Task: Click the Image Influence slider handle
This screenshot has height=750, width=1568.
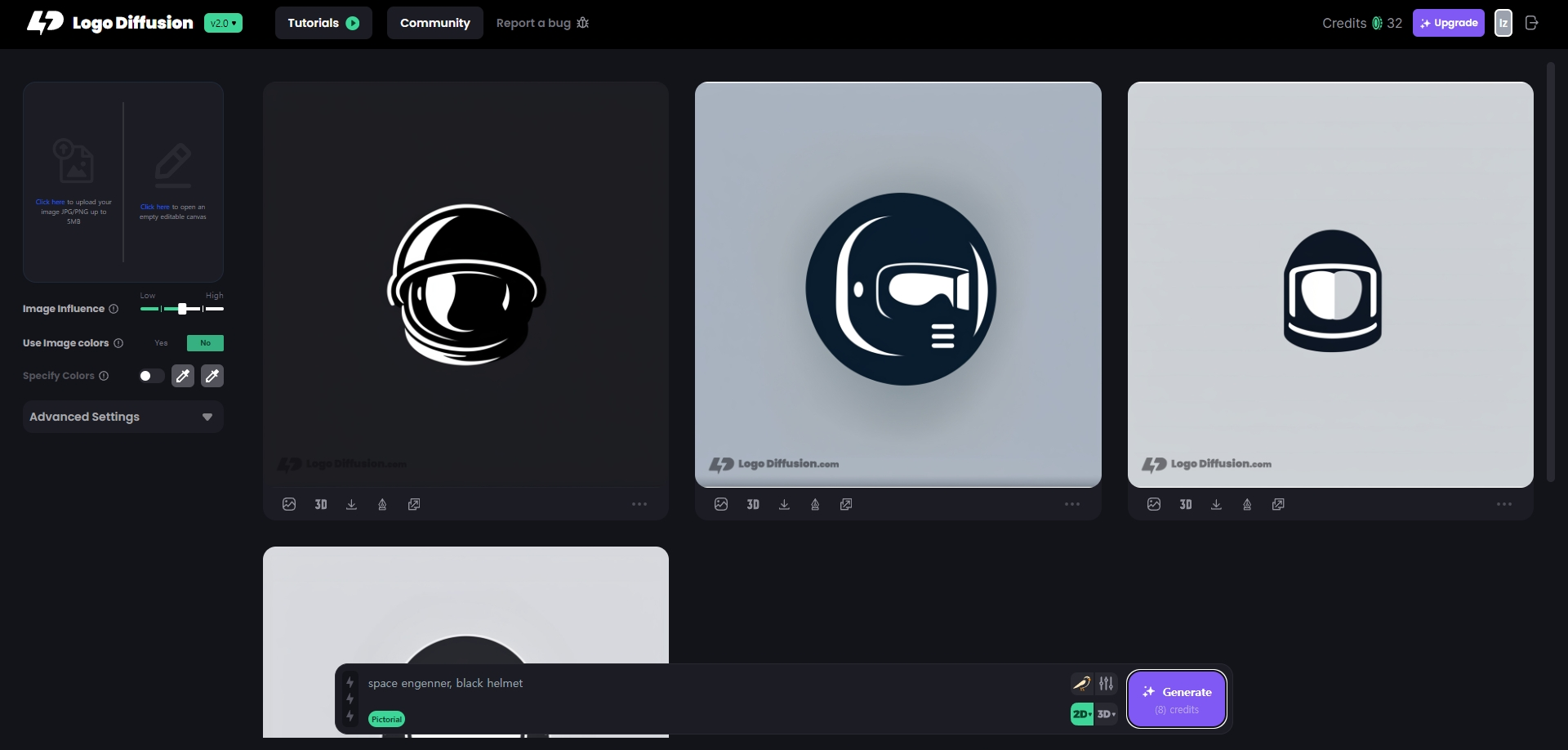Action: [183, 309]
